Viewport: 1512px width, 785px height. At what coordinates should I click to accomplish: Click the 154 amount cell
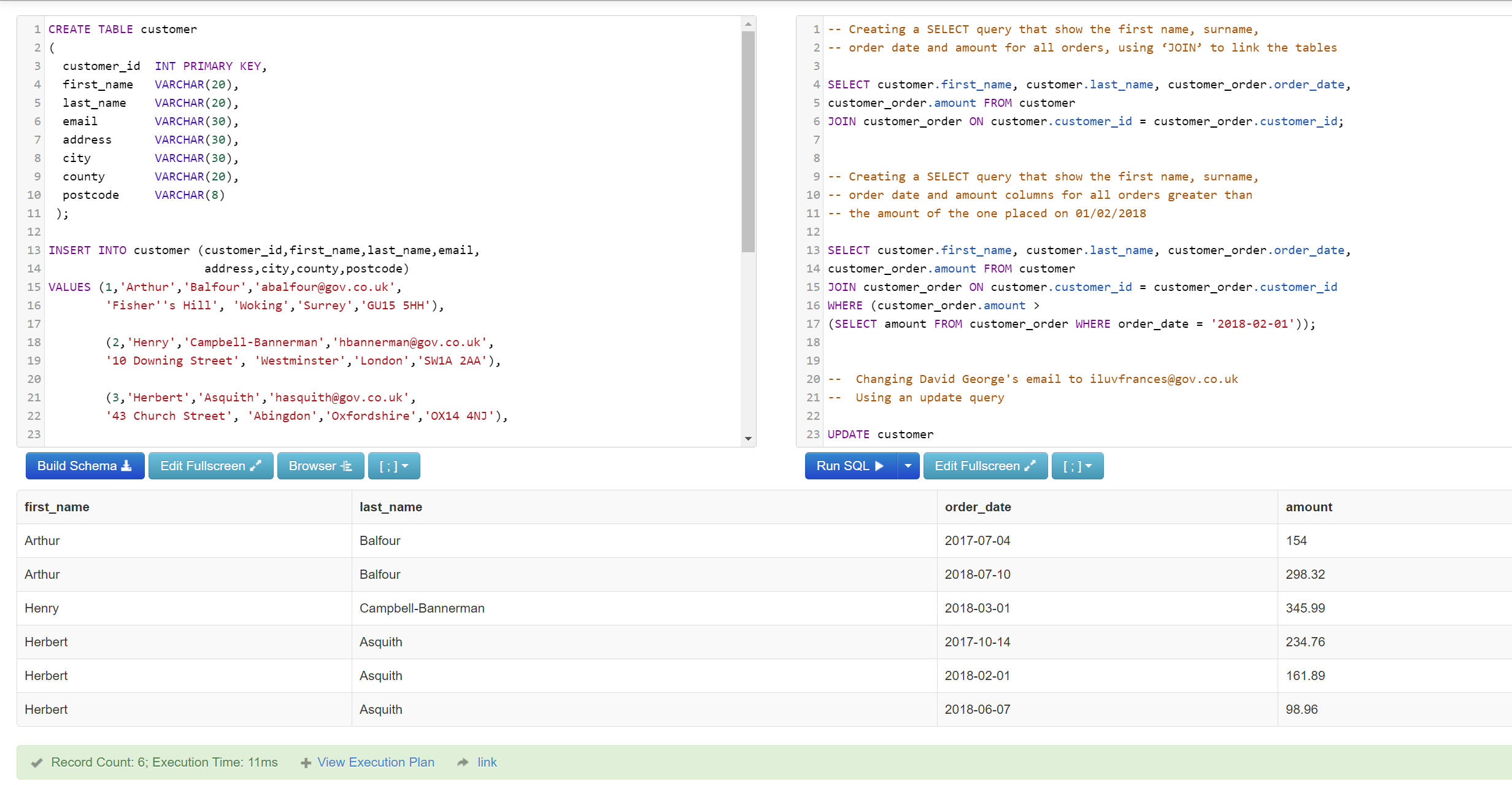point(1394,541)
